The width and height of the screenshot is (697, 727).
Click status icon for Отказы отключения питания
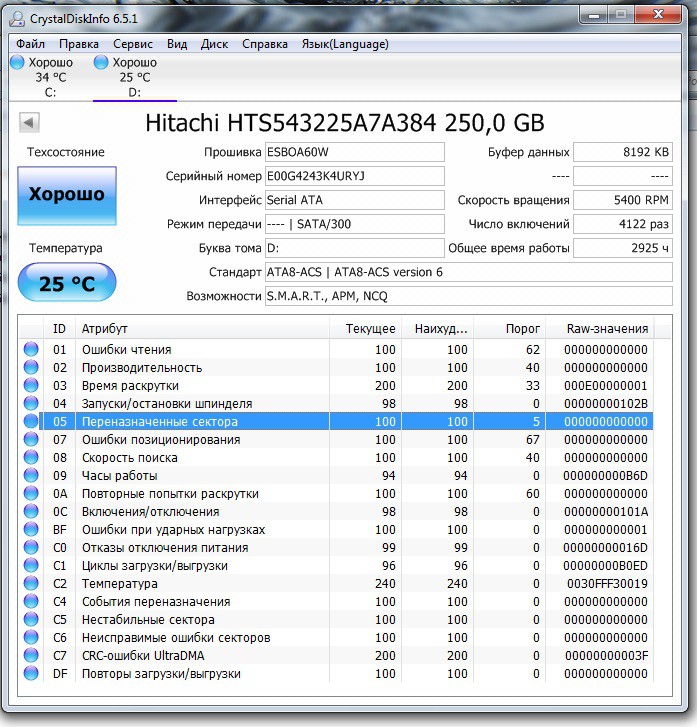click(x=31, y=548)
